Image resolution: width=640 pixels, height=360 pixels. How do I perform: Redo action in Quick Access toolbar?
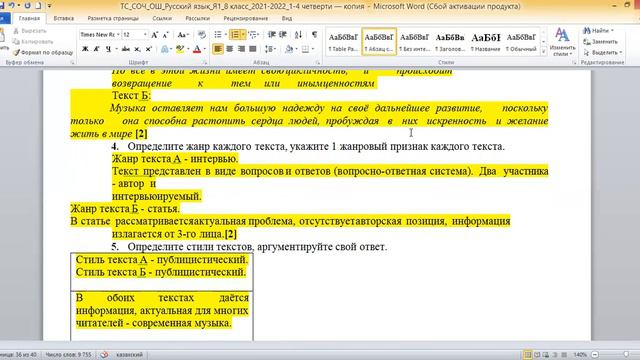point(27,6)
